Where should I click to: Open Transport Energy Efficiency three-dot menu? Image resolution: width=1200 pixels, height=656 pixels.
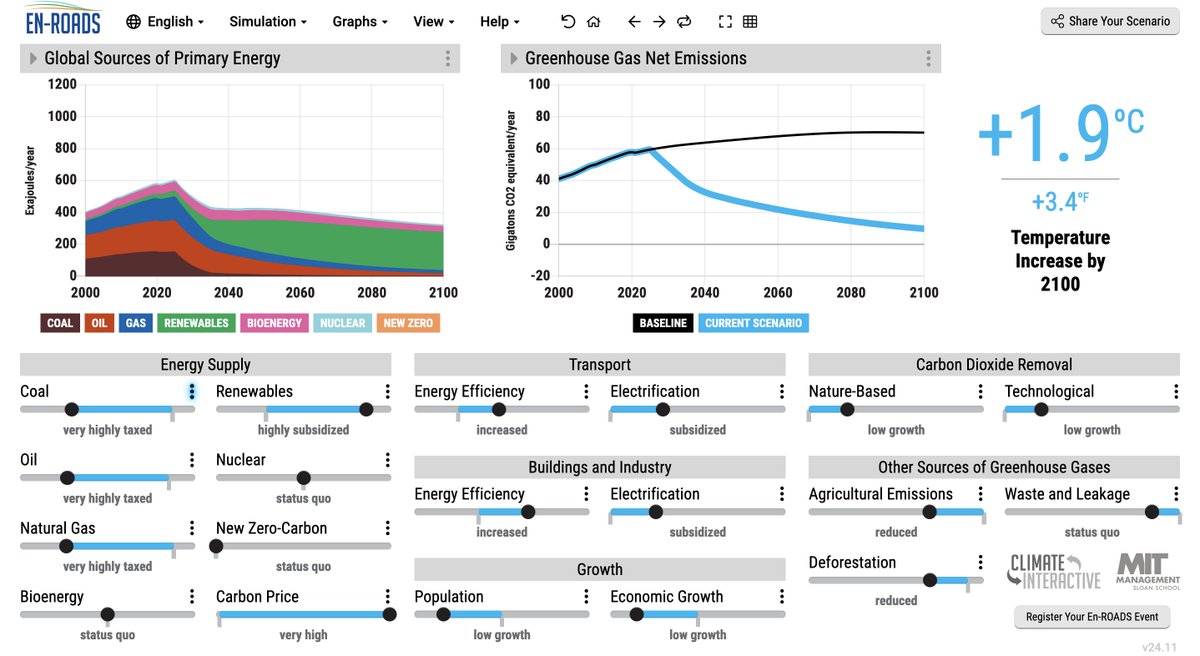[x=586, y=391]
